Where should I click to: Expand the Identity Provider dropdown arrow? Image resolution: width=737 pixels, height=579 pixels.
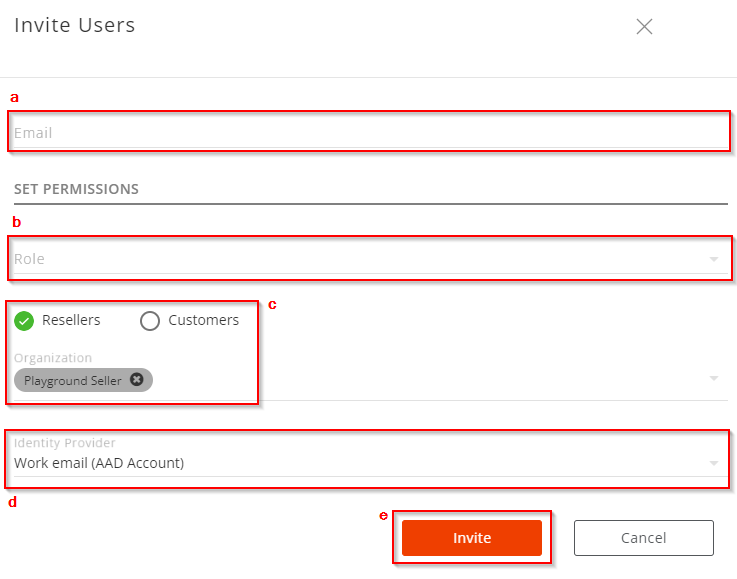[x=713, y=463]
